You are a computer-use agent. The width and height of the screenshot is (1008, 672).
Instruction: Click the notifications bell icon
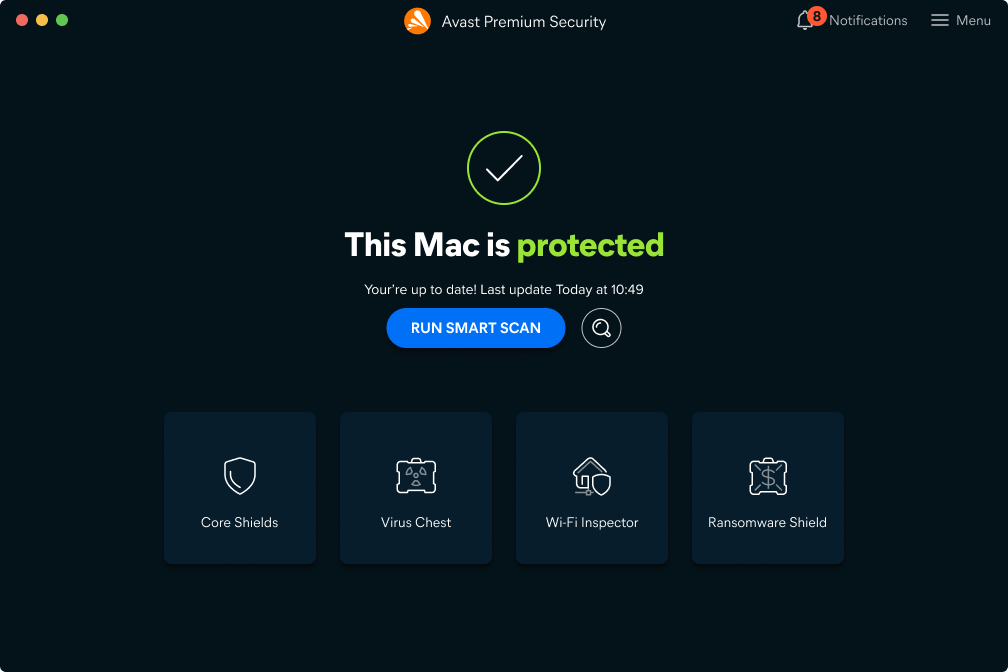804,21
